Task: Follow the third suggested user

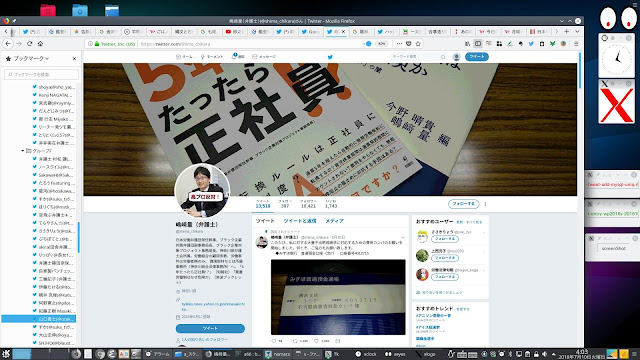Action: point(444,277)
